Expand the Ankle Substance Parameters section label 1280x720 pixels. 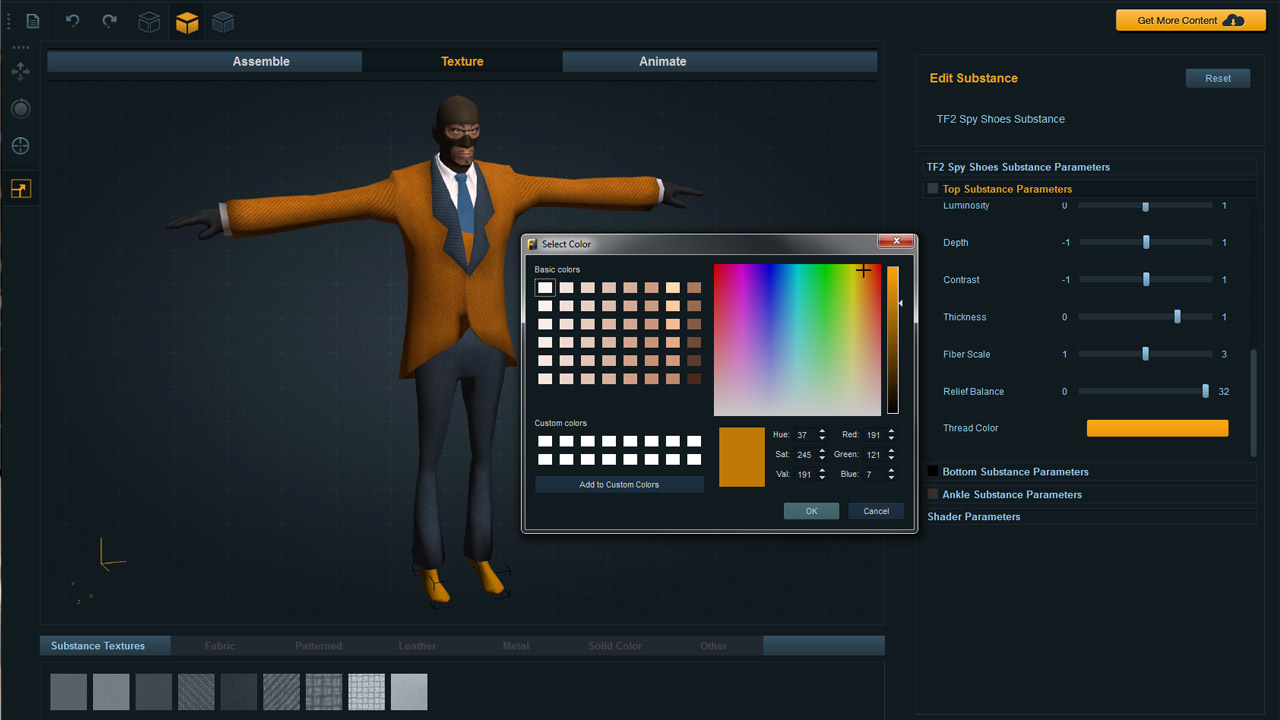click(1012, 494)
